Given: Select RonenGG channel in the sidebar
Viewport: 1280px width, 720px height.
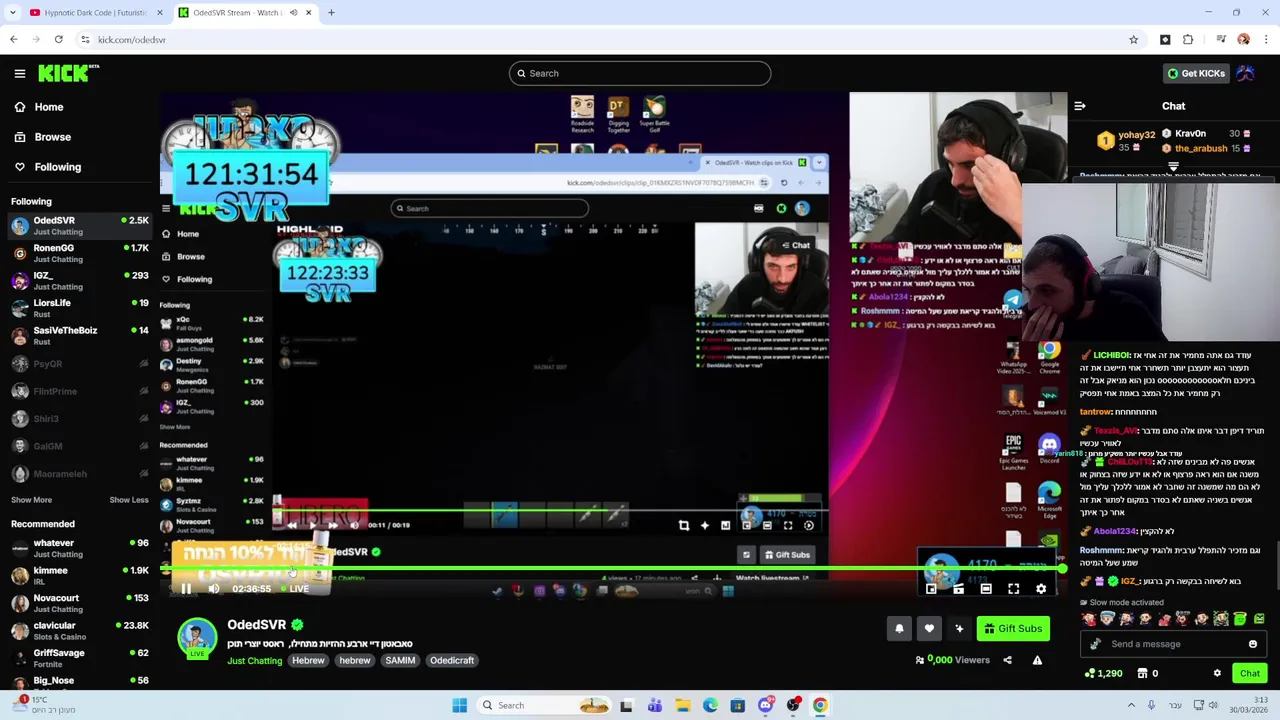Looking at the screenshot, I should 80,253.
